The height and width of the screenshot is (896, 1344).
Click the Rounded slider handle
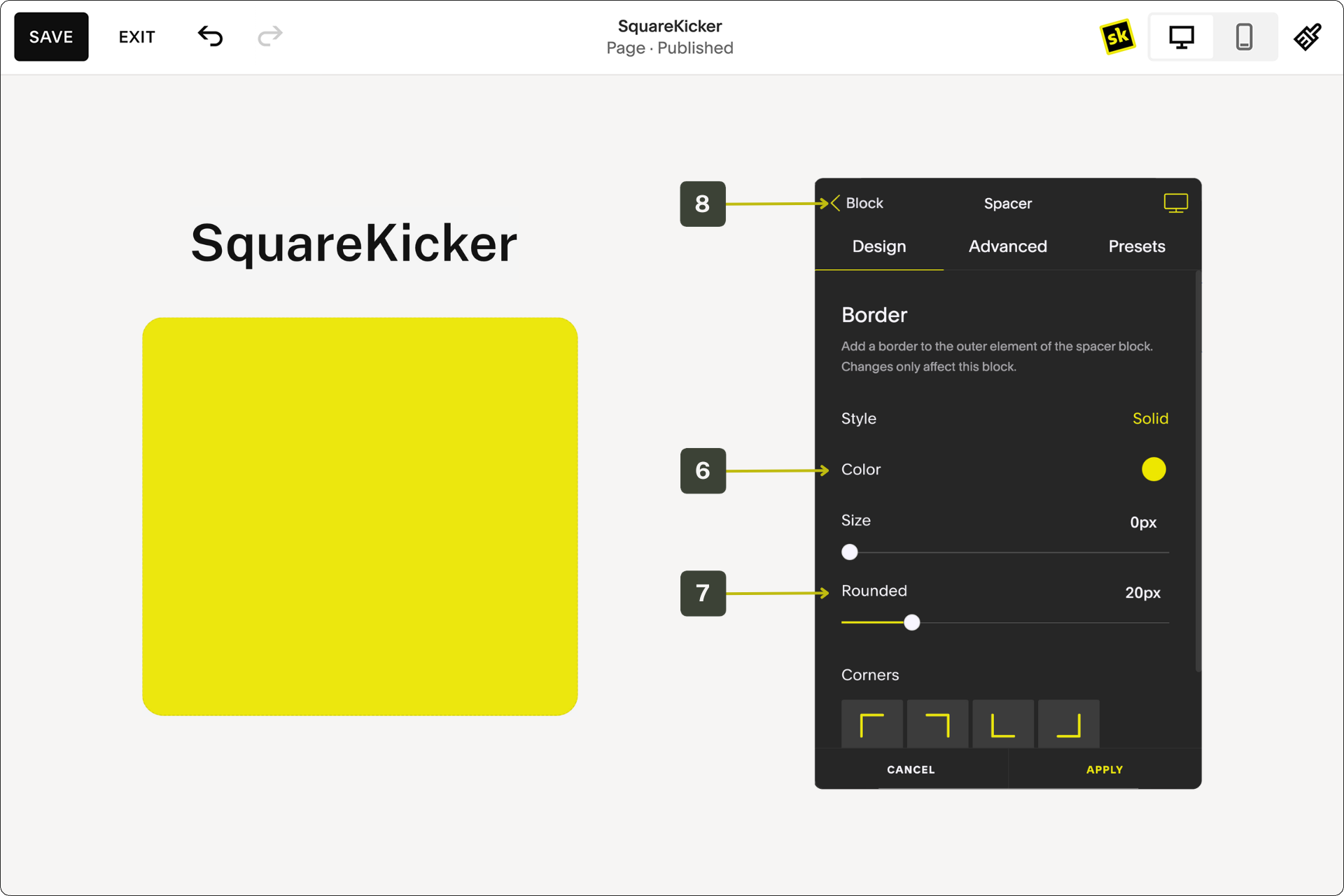point(911,622)
